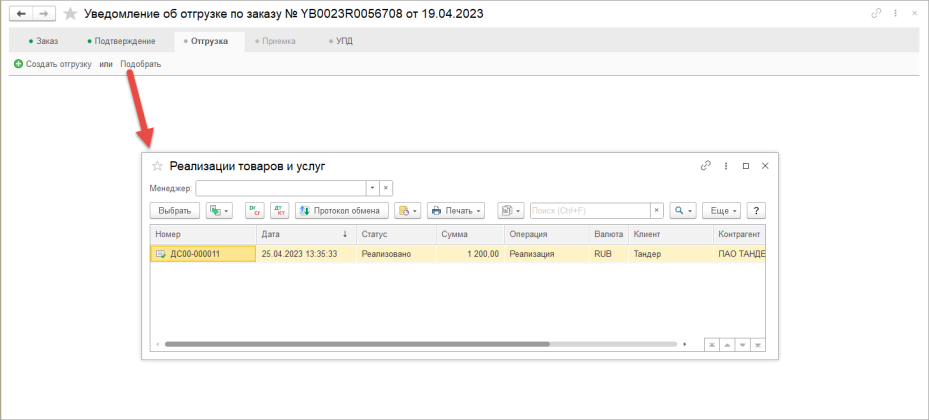Viewport: 929px width, 420px height.
Task: Open Менеджер dropdown list
Action: (x=372, y=188)
